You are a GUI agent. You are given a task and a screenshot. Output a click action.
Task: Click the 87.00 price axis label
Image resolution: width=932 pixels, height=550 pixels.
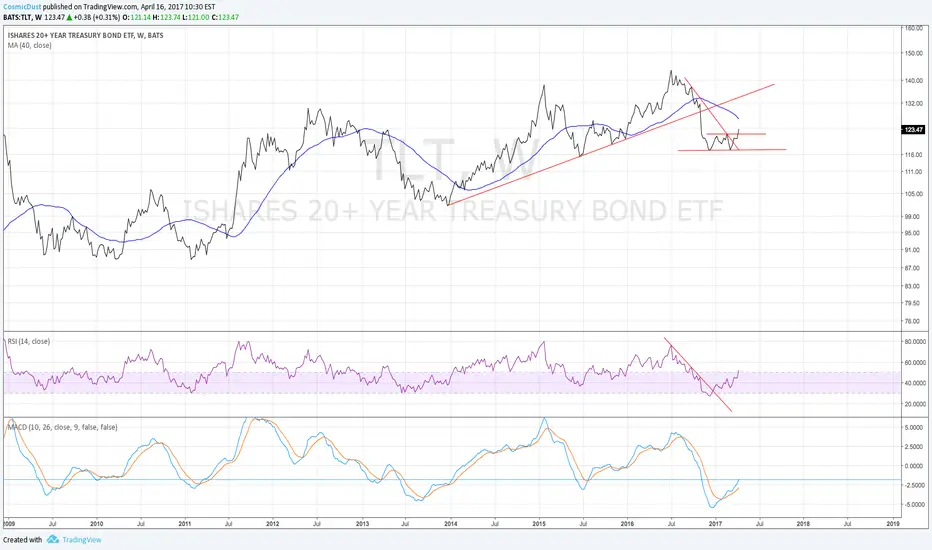pos(912,268)
